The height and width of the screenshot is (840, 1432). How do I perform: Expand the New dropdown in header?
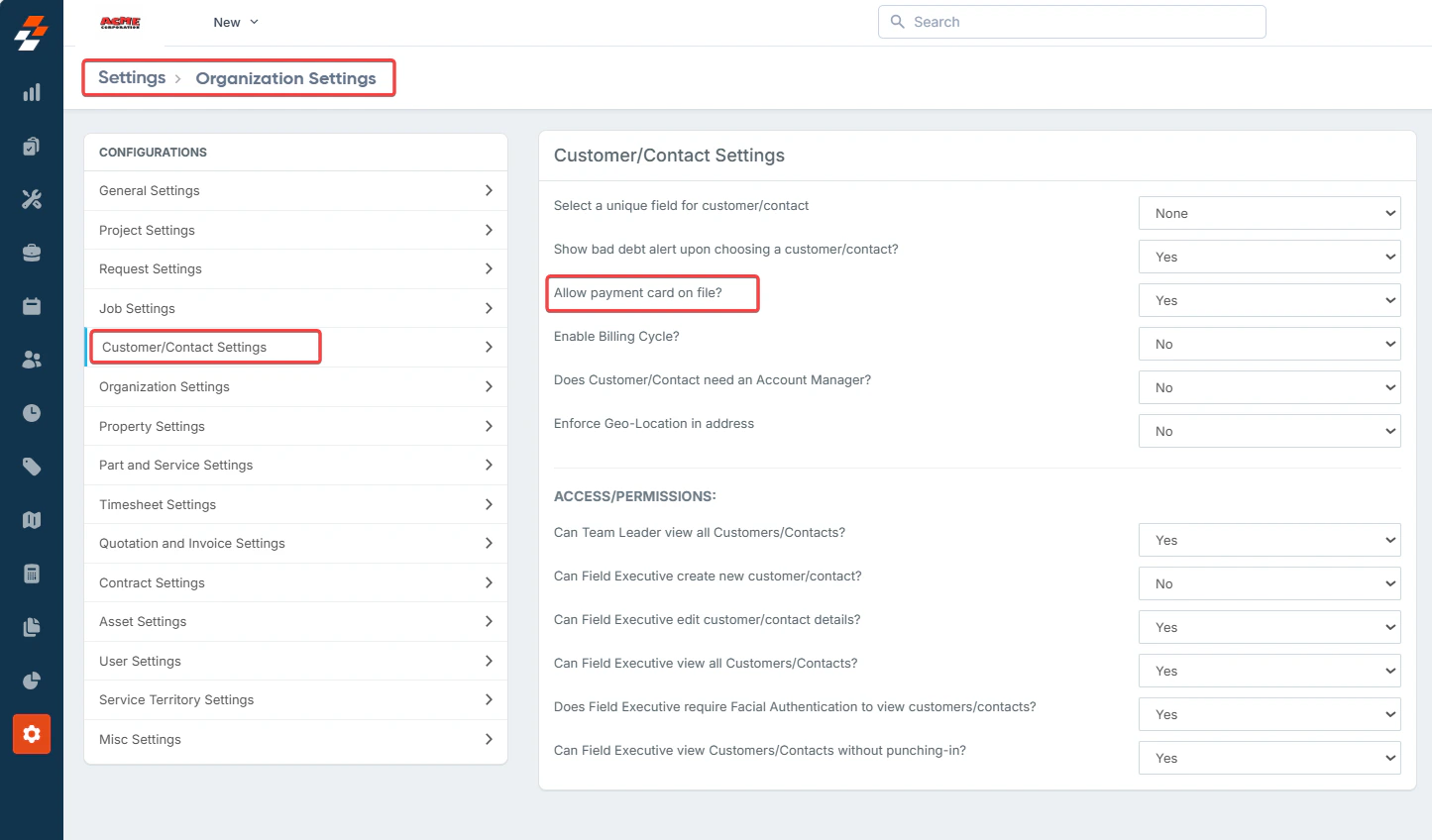point(236,22)
